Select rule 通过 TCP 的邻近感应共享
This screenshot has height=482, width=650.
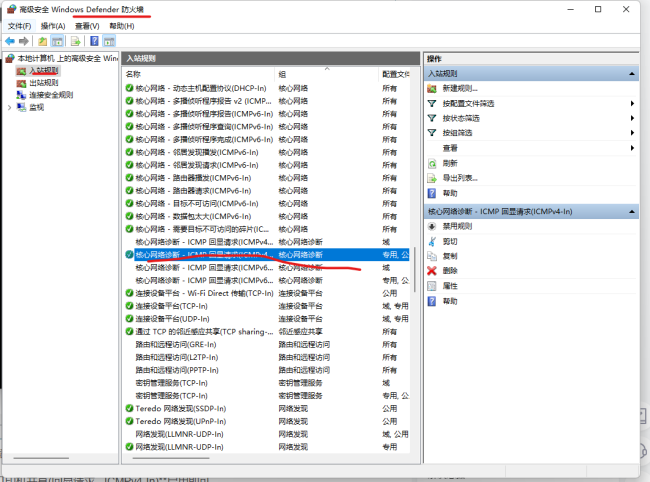coord(204,332)
